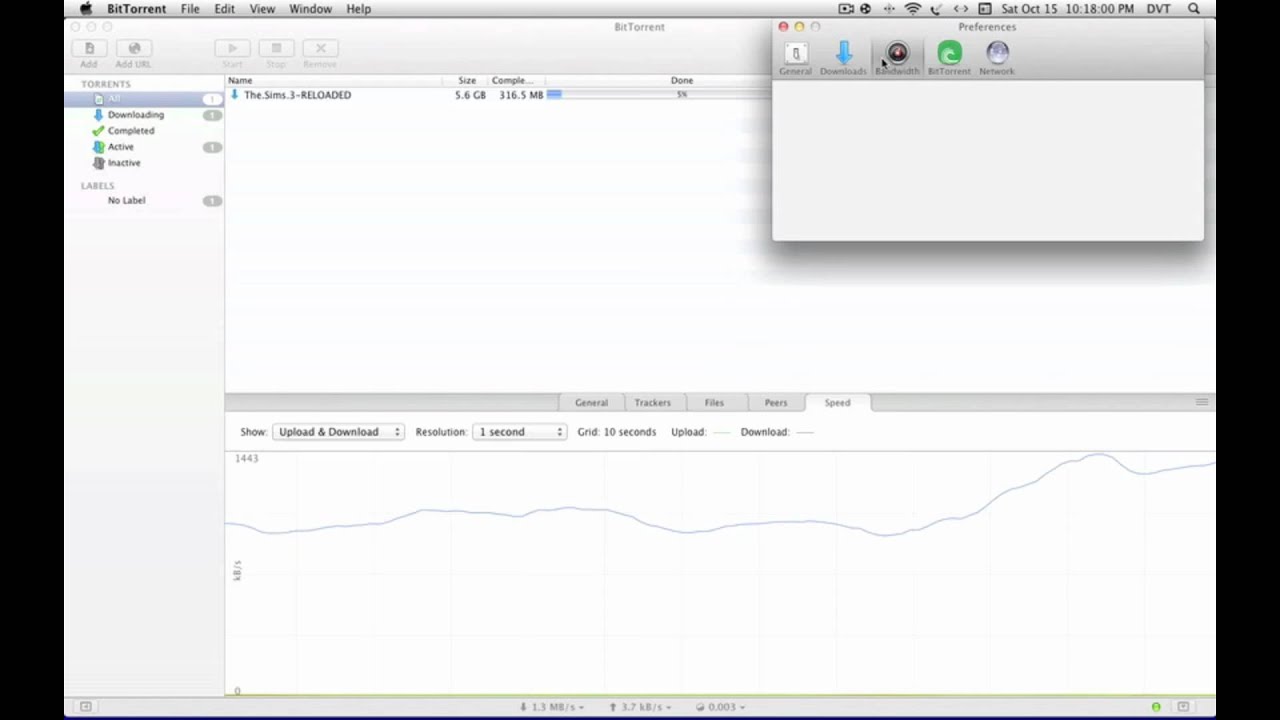1280x720 pixels.
Task: Select The.Sims.3-RELOADED torrent row
Action: (x=498, y=95)
